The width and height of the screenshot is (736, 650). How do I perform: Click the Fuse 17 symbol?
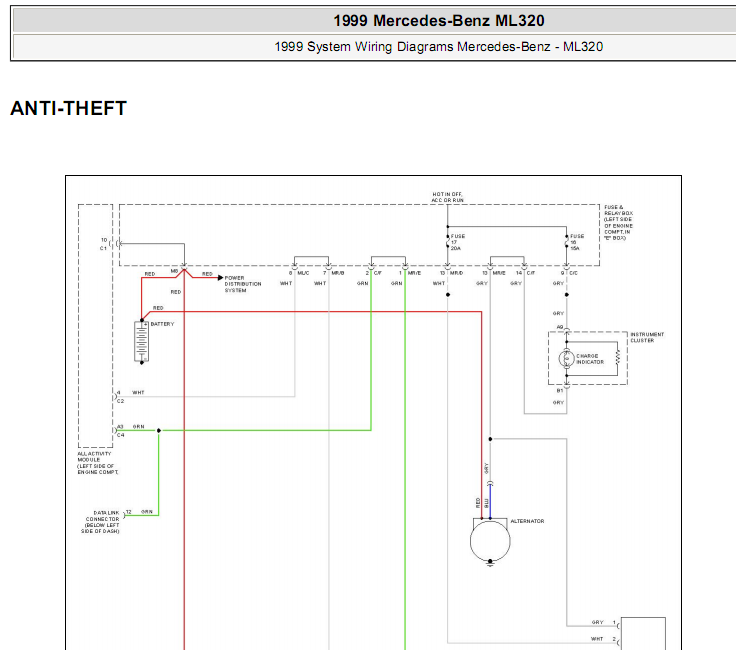[448, 242]
